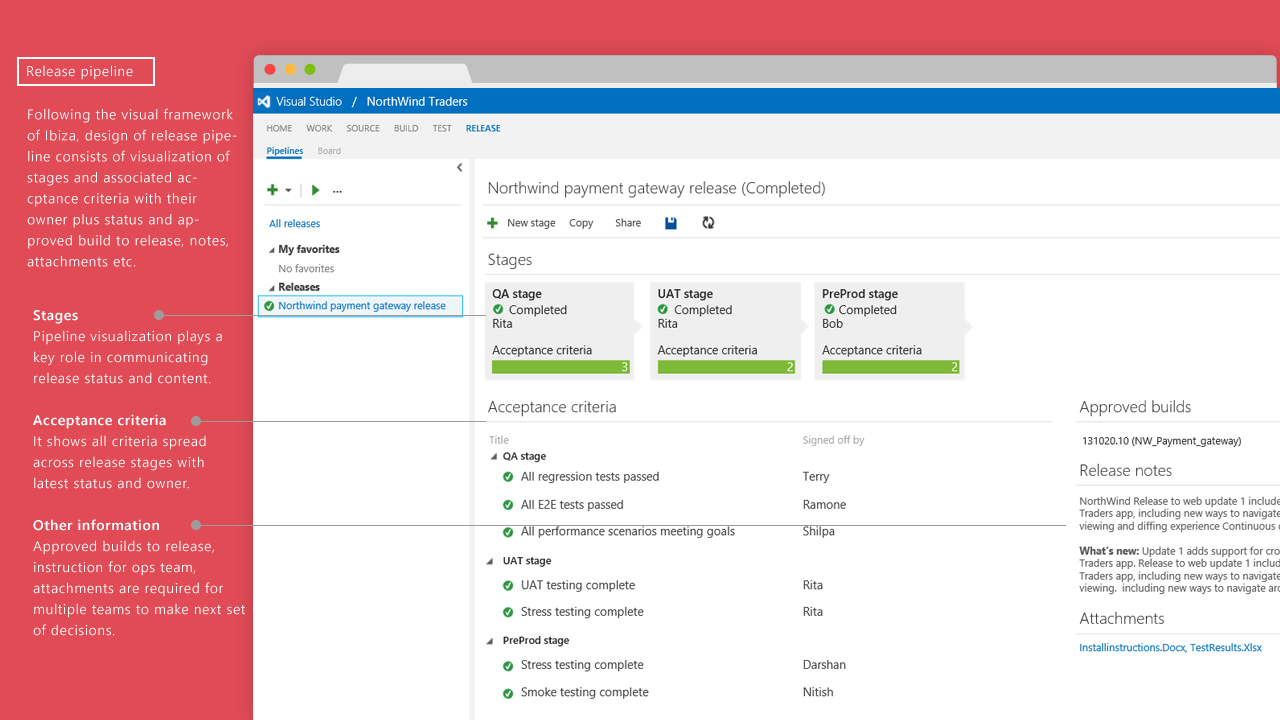This screenshot has height=720, width=1280.
Task: Open Installinstructions.Docx attachment
Action: coord(1131,648)
